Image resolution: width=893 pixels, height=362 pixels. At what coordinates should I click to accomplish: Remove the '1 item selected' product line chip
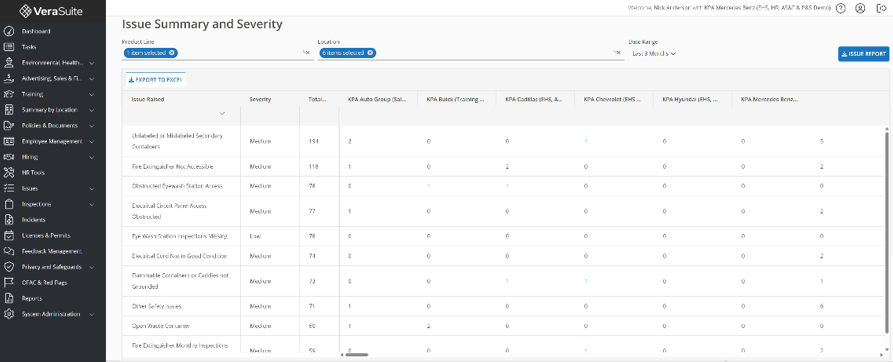(171, 53)
